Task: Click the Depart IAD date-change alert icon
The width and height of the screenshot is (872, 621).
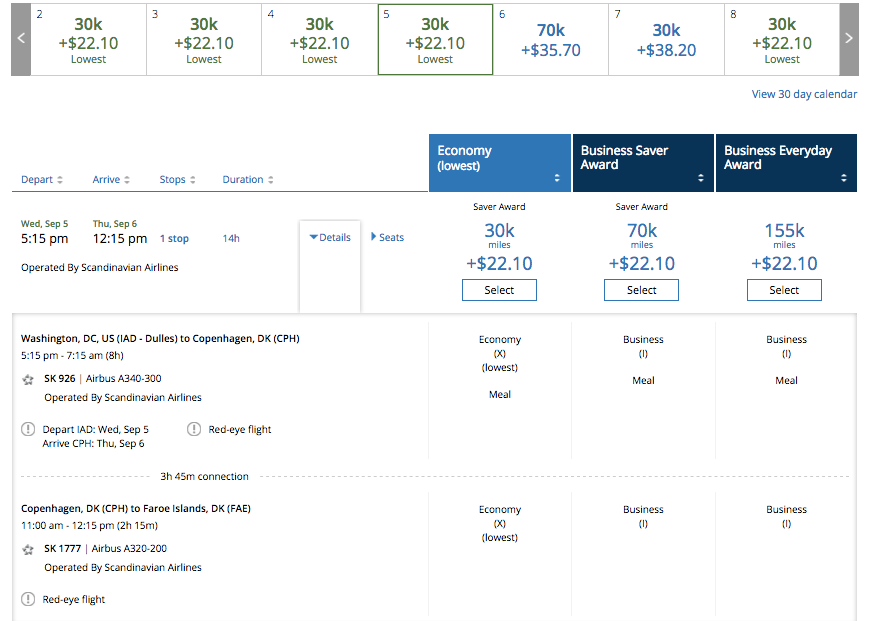Action: point(28,430)
